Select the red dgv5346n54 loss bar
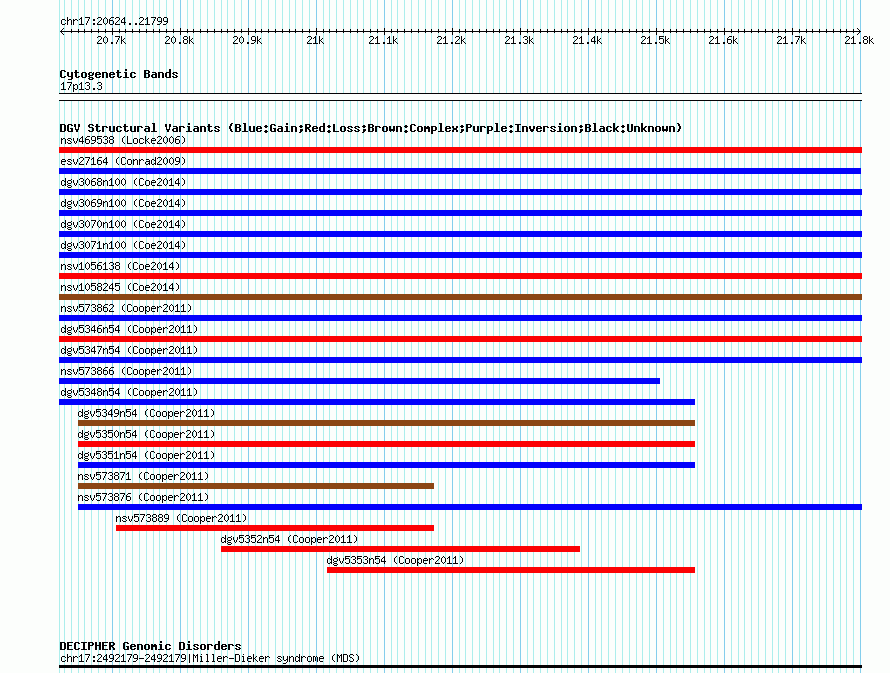The height and width of the screenshot is (673, 890). coord(460,339)
